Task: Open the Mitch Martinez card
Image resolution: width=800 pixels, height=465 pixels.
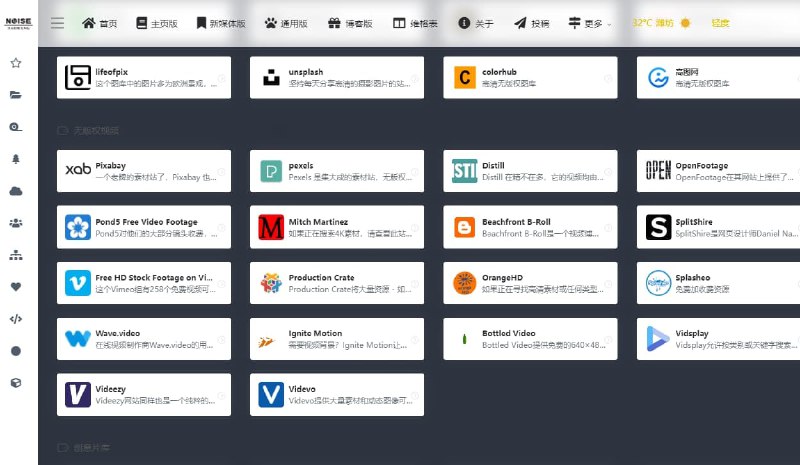Action: click(337, 227)
